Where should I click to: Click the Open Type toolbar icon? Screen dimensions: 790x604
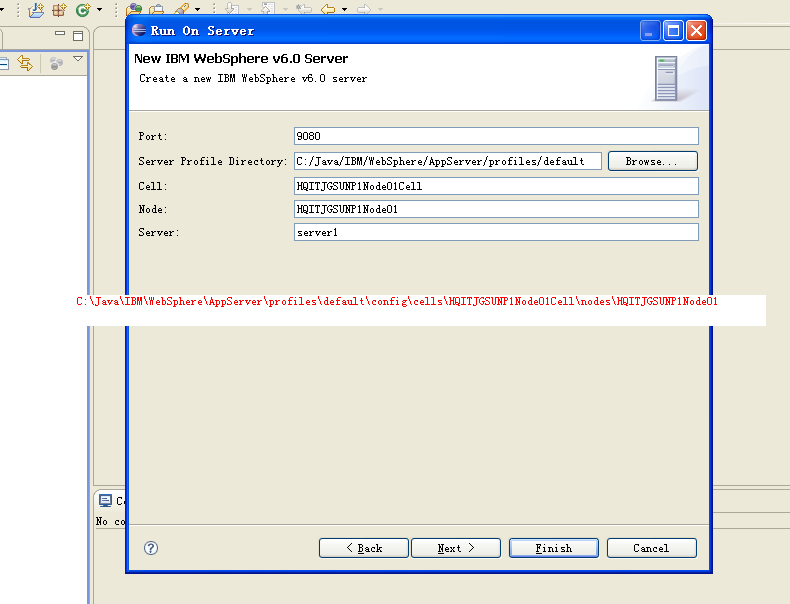[134, 9]
